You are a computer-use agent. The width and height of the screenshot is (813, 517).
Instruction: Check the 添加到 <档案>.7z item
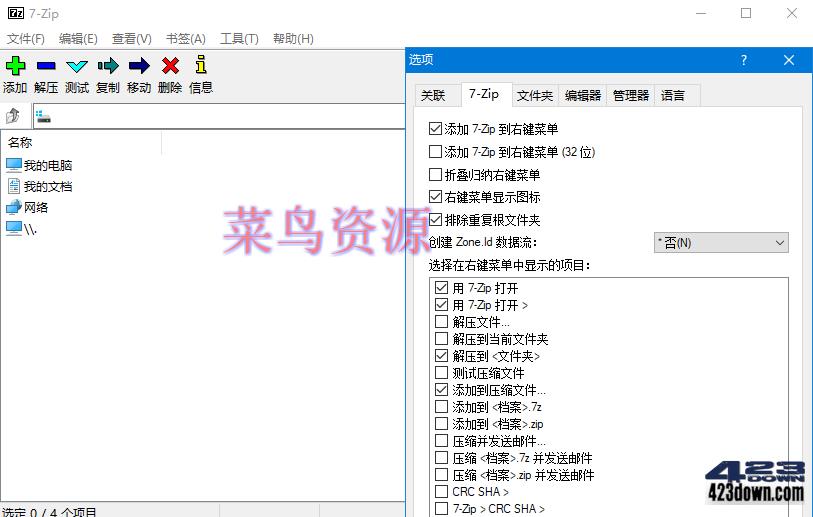[x=441, y=407]
